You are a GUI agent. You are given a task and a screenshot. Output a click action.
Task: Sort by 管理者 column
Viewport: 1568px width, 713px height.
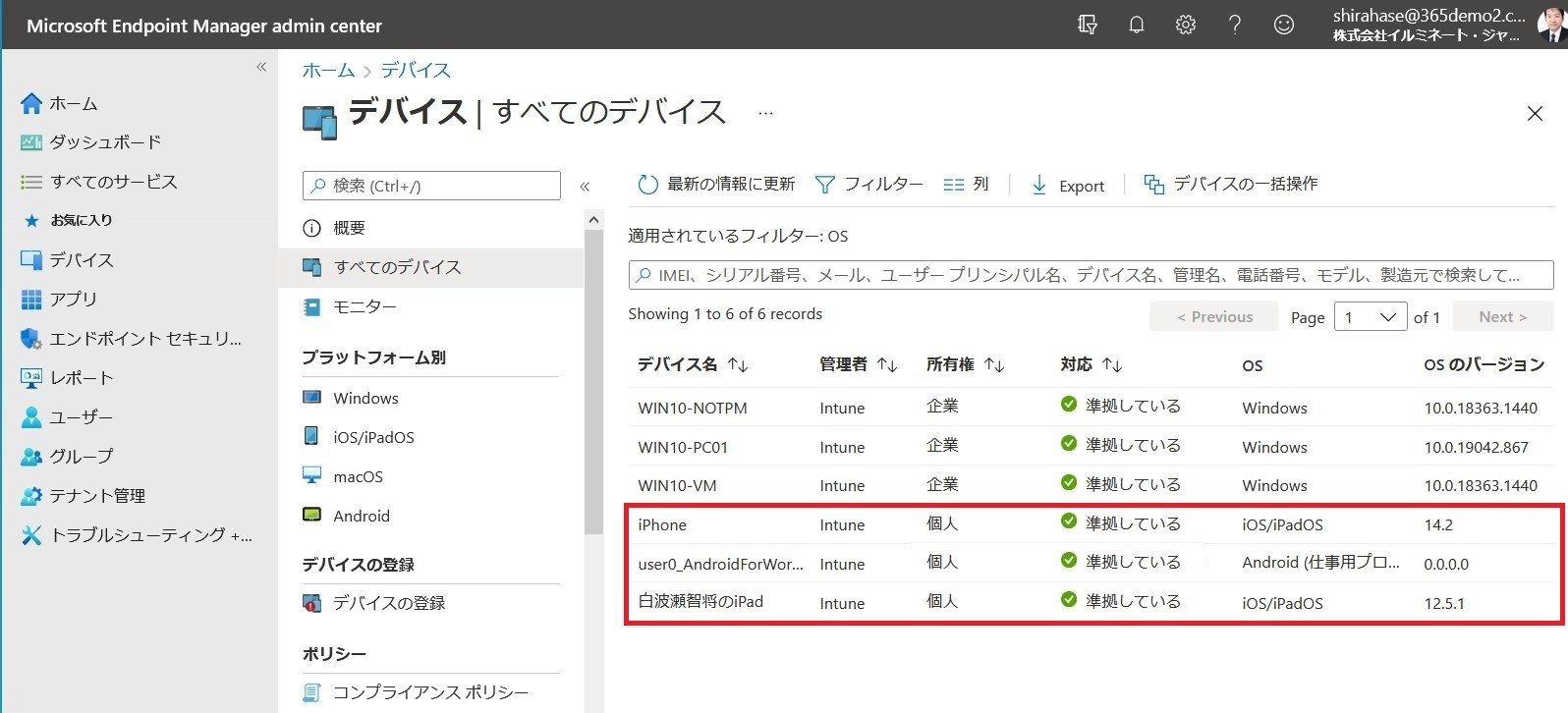pos(859,364)
